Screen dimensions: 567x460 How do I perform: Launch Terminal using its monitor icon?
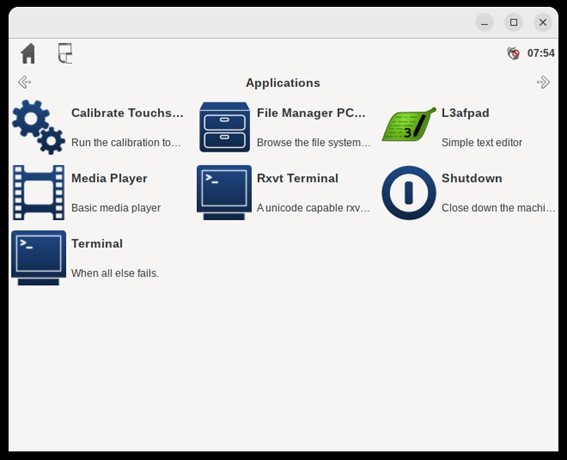click(39, 258)
